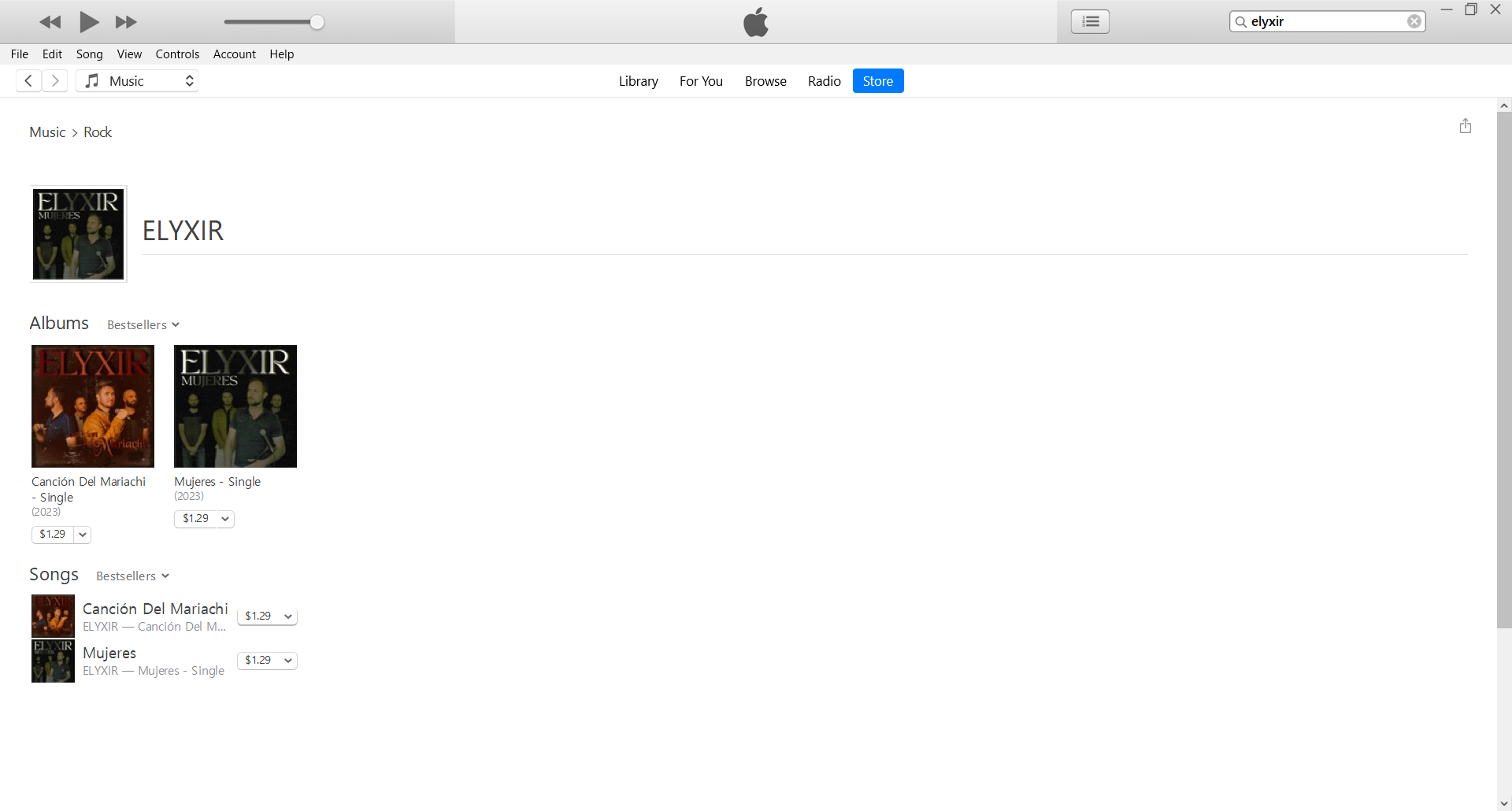This screenshot has width=1512, height=811.
Task: Clear the elyxir search text
Action: point(1414,21)
